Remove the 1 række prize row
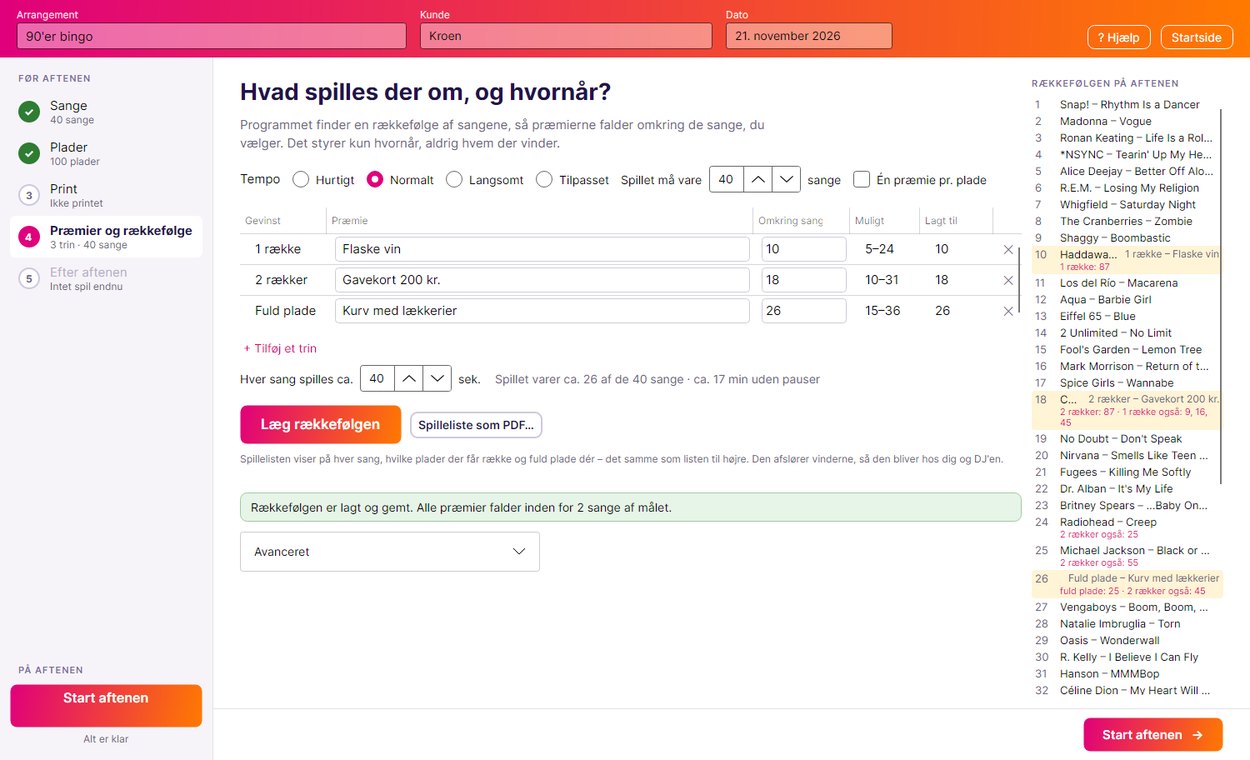 [x=1008, y=250]
